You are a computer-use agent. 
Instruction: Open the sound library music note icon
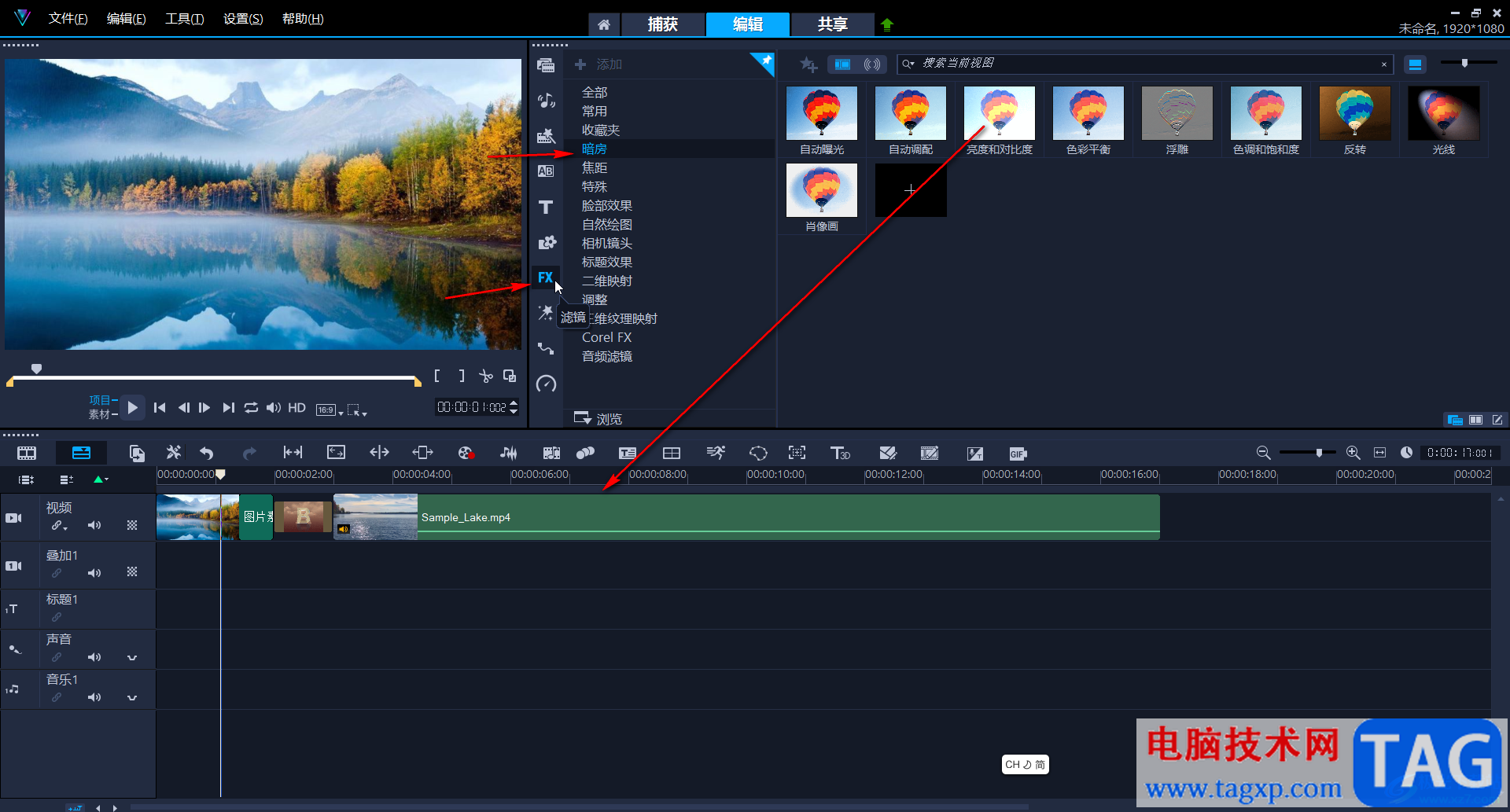(x=546, y=101)
